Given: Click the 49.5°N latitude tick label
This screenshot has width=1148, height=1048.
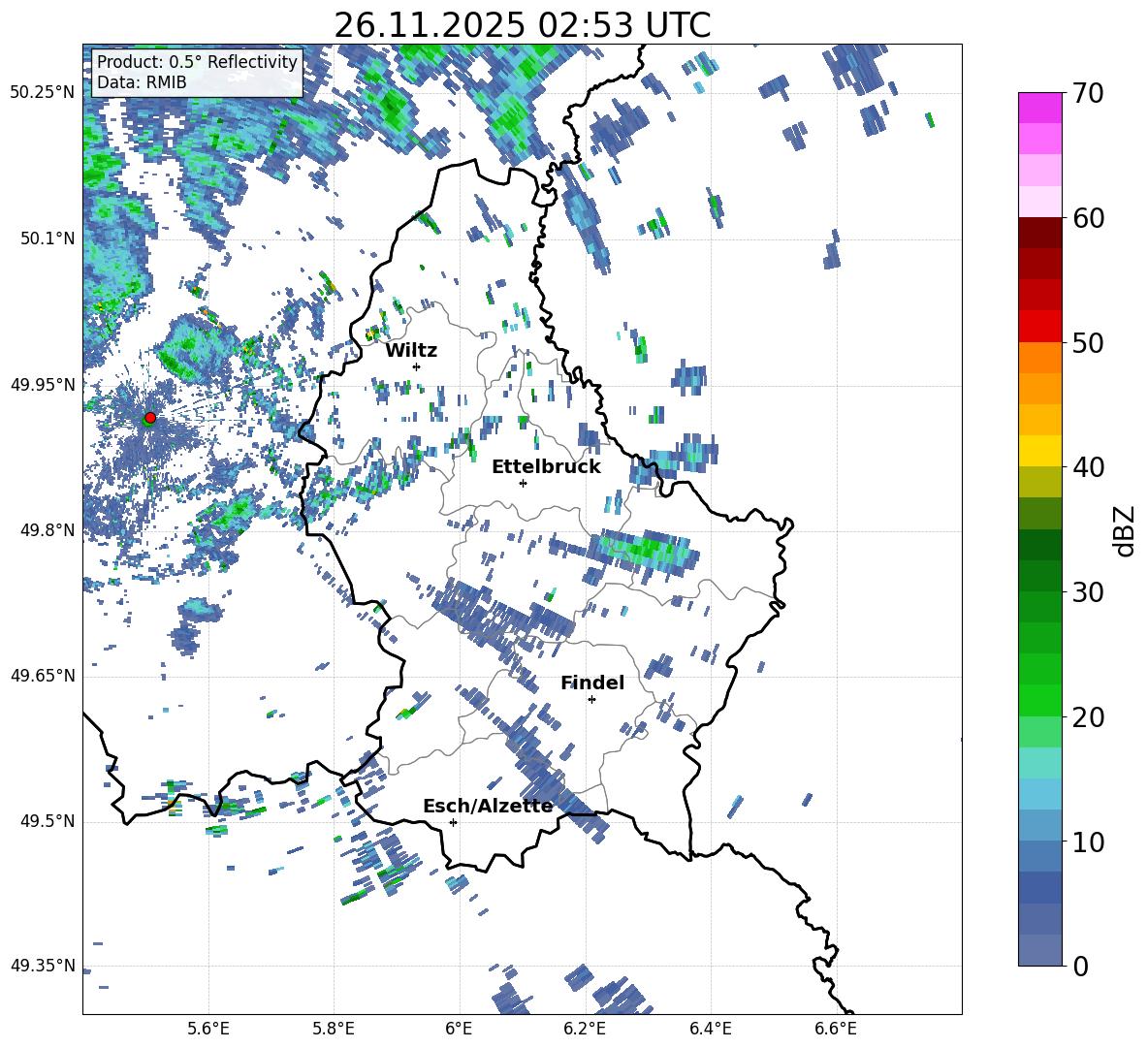Looking at the screenshot, I should point(46,821).
